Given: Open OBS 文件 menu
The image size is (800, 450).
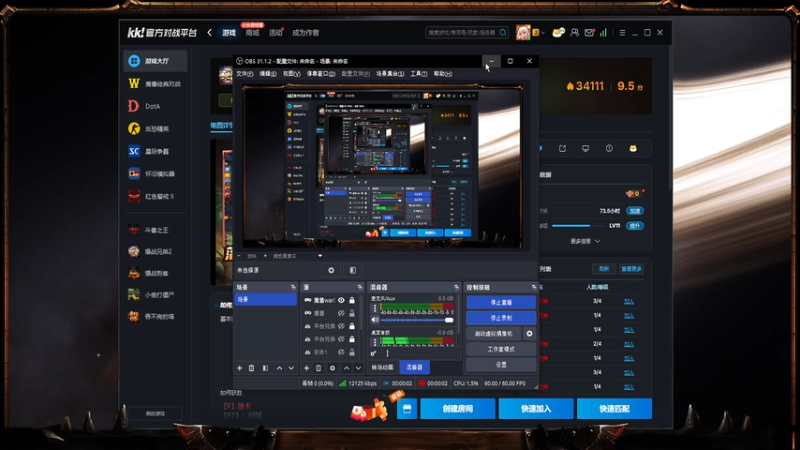Looking at the screenshot, I should click(244, 74).
